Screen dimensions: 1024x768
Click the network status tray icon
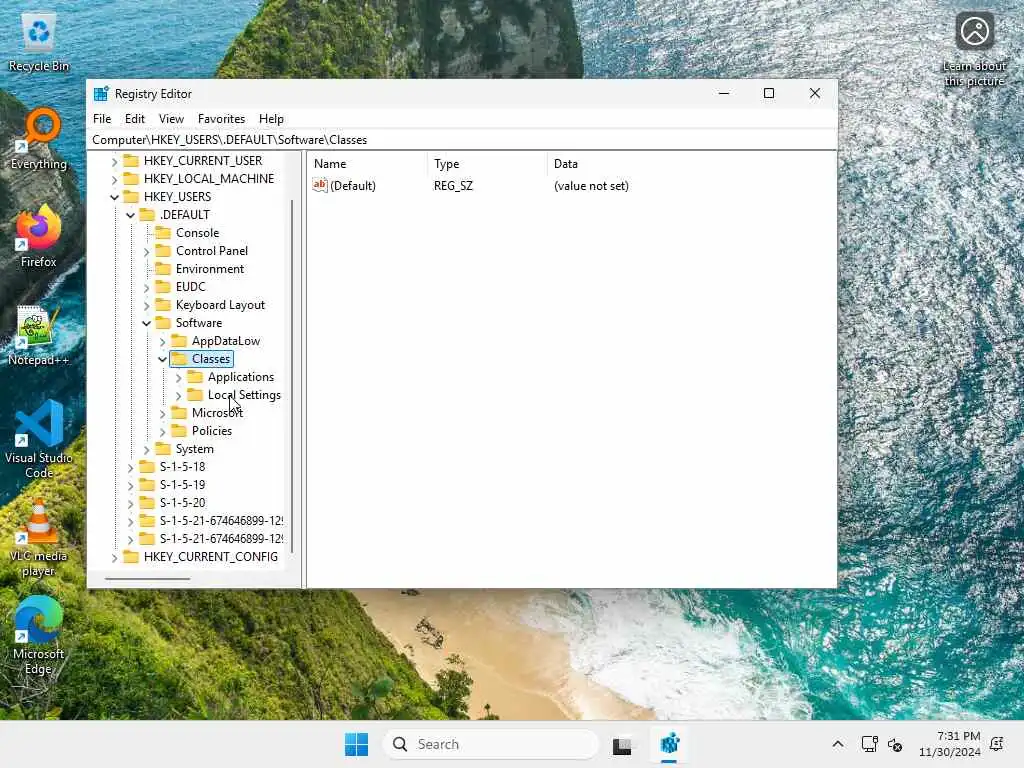click(x=869, y=744)
